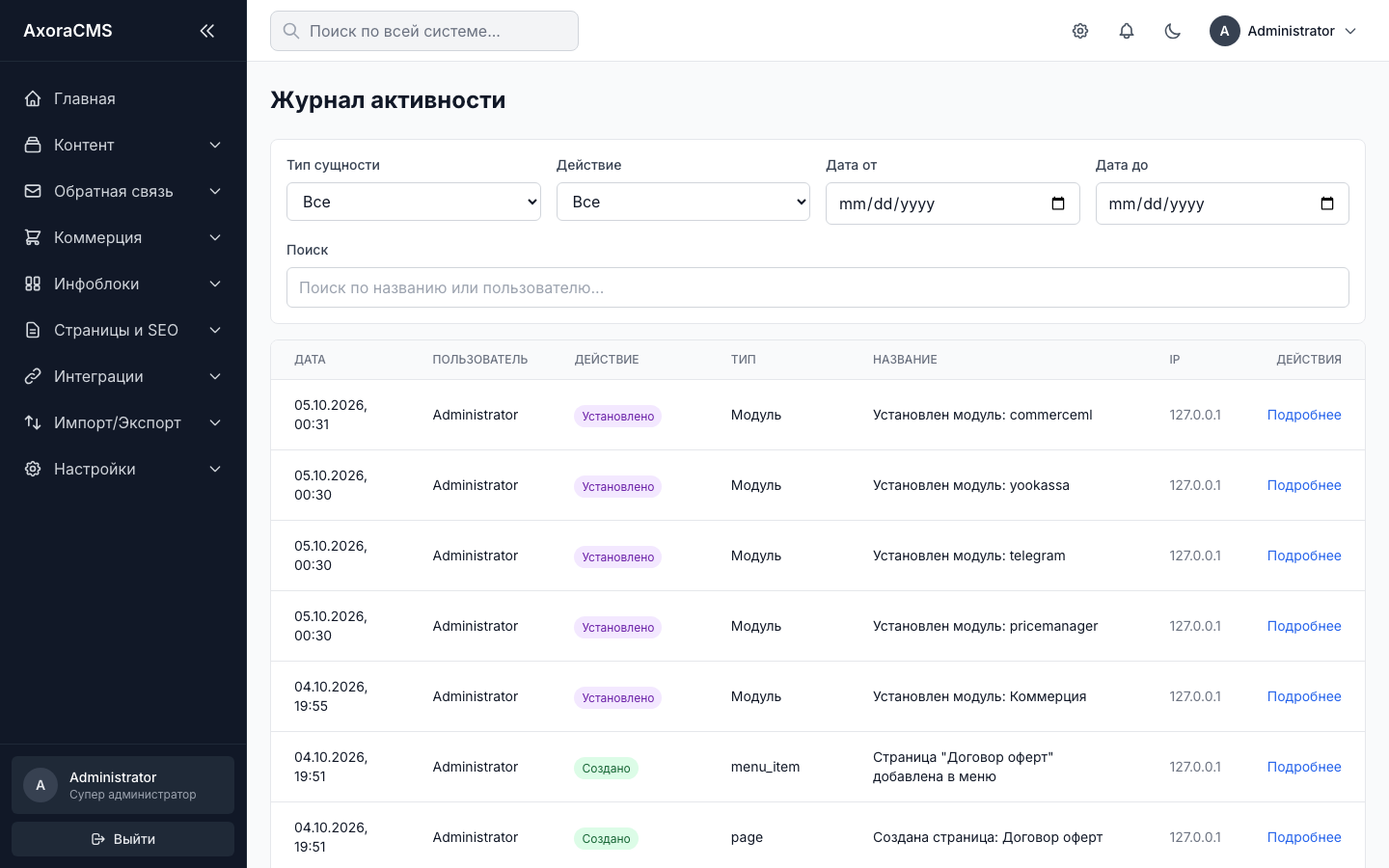Screen dimensions: 1389x868
Task: Click the Коммерция cart icon
Action: (x=33, y=237)
